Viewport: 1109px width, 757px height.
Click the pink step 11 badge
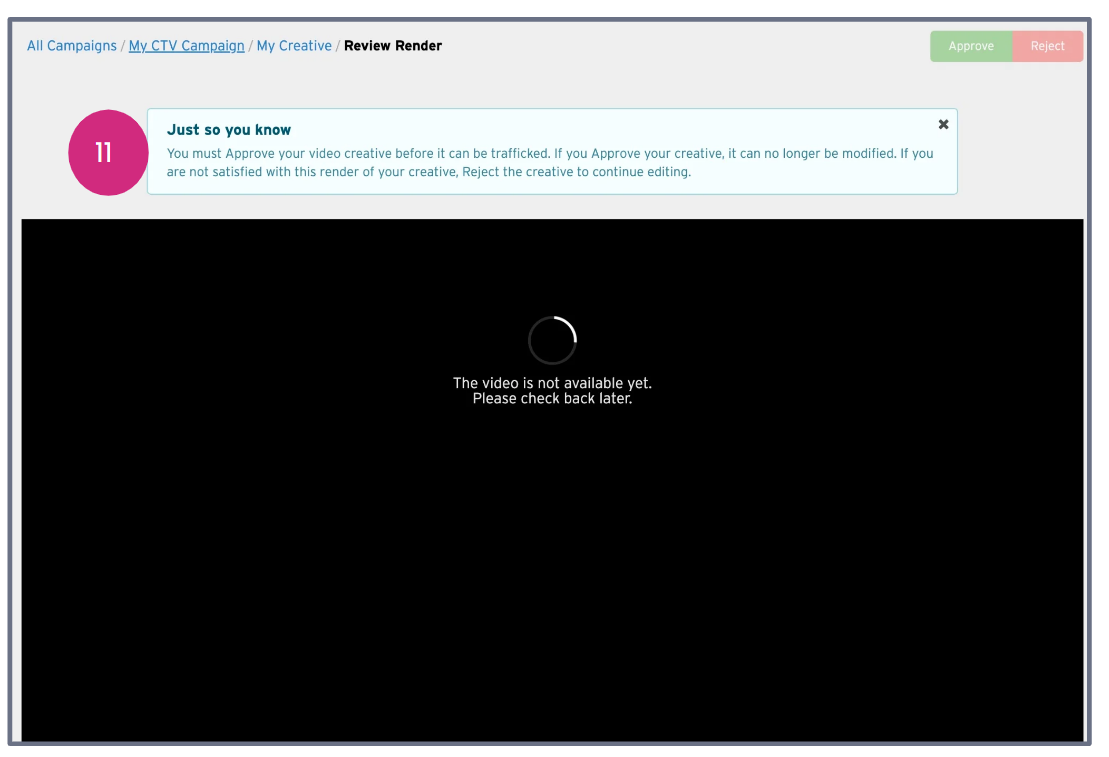pos(105,152)
